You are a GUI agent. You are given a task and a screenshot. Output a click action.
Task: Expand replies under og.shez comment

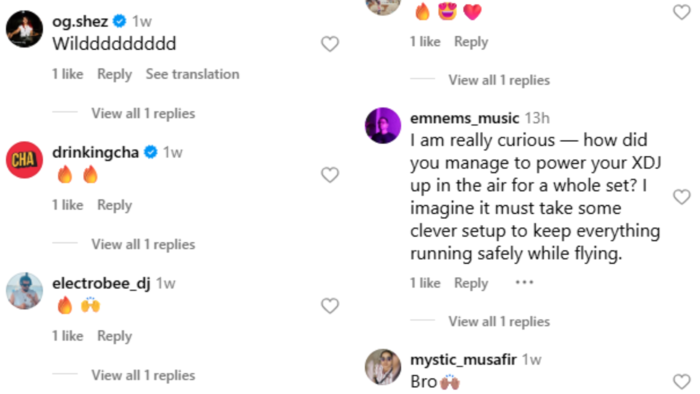click(143, 113)
